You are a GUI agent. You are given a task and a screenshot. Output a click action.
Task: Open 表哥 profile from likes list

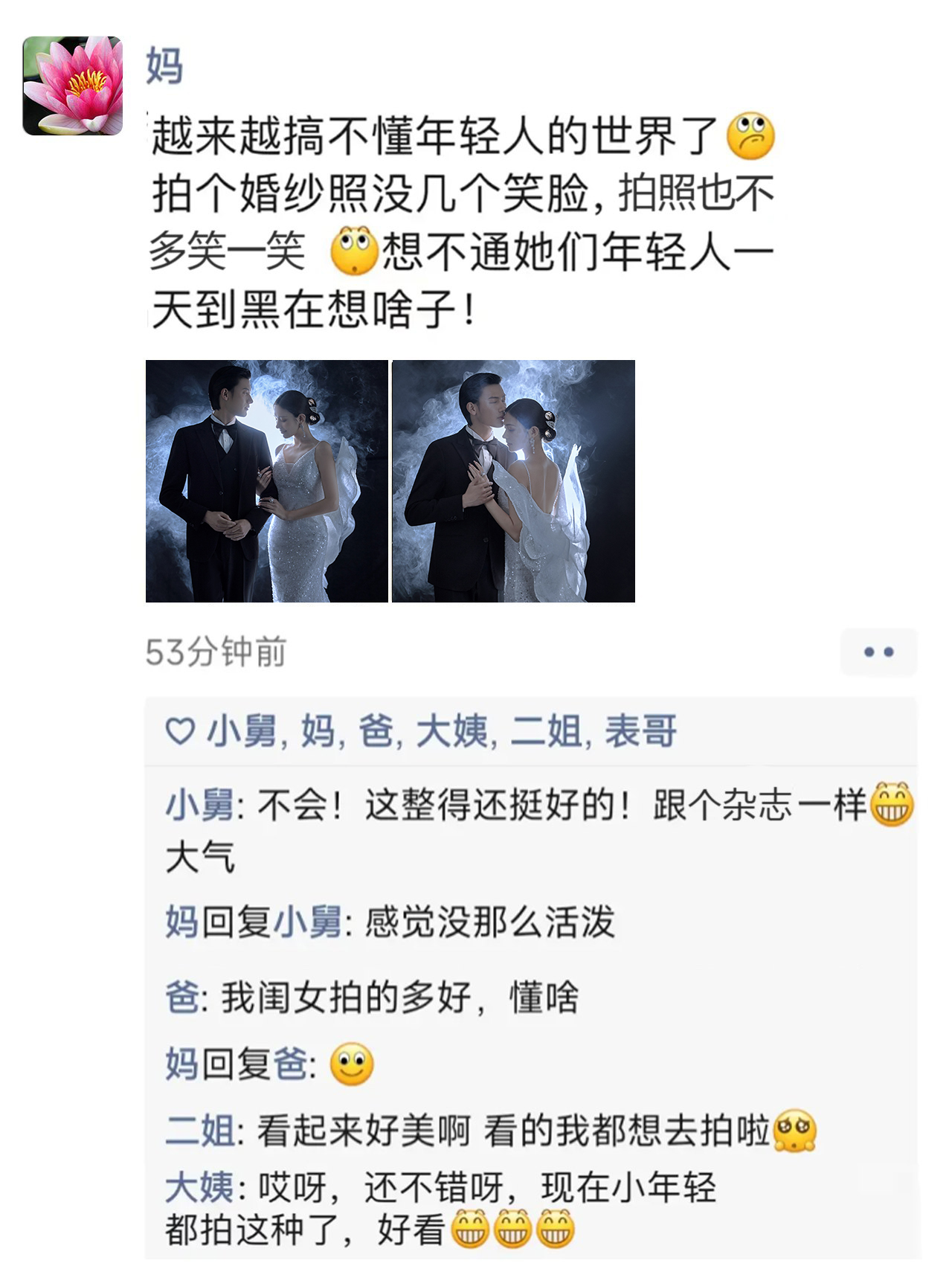click(640, 730)
